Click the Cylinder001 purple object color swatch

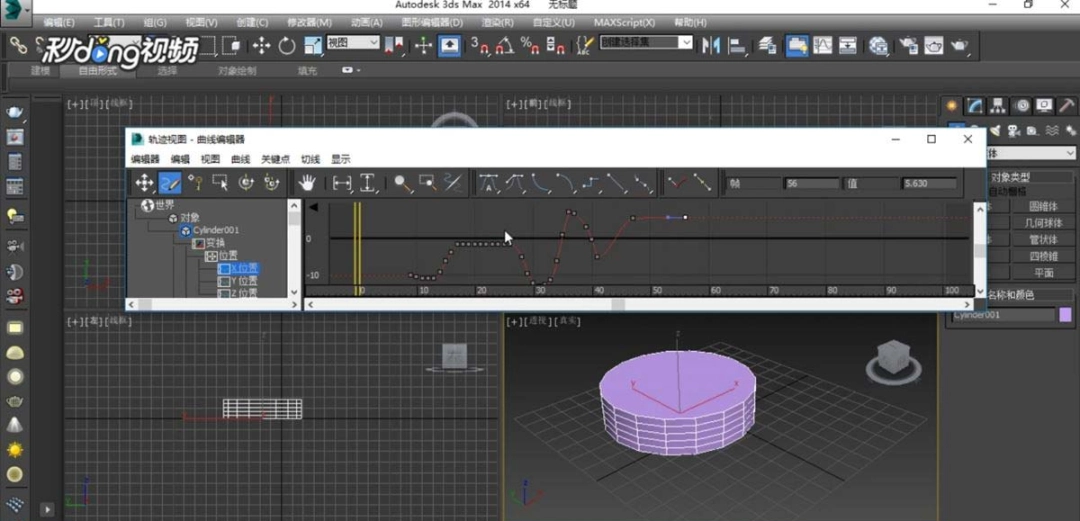click(x=1066, y=315)
